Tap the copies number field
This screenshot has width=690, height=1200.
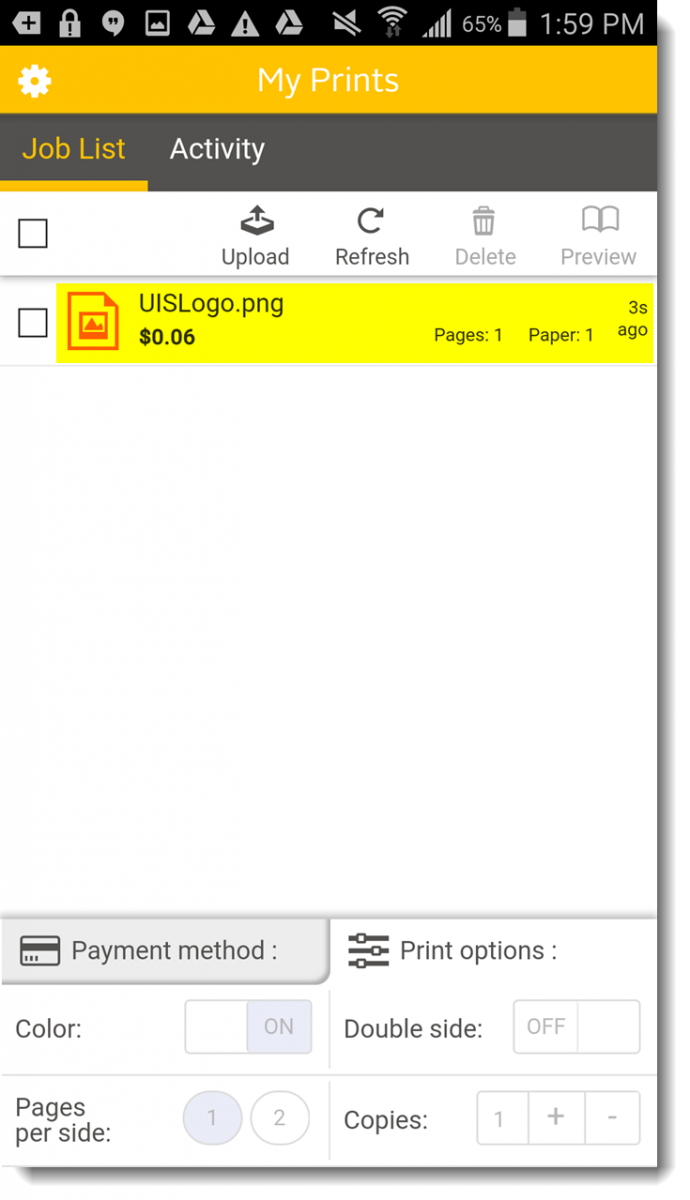pos(502,1118)
